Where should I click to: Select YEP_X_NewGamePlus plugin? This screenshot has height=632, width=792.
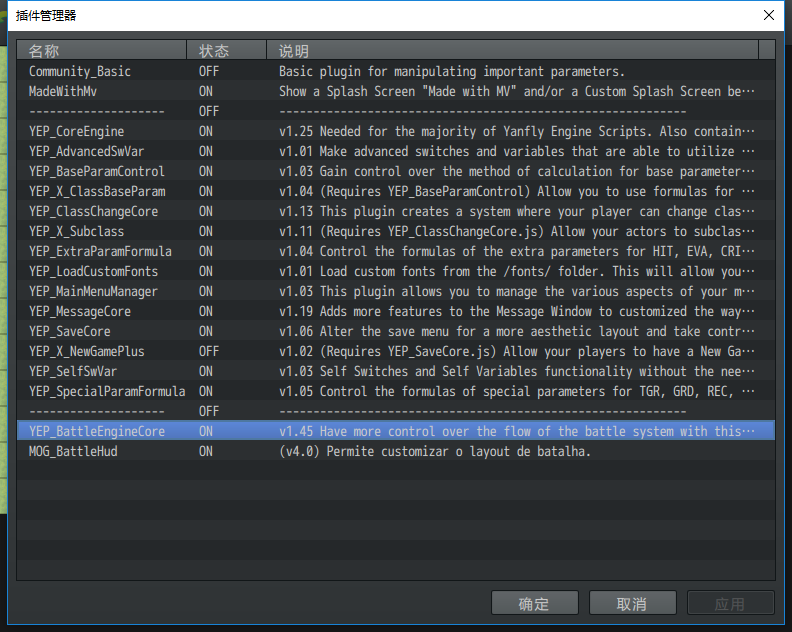395,352
